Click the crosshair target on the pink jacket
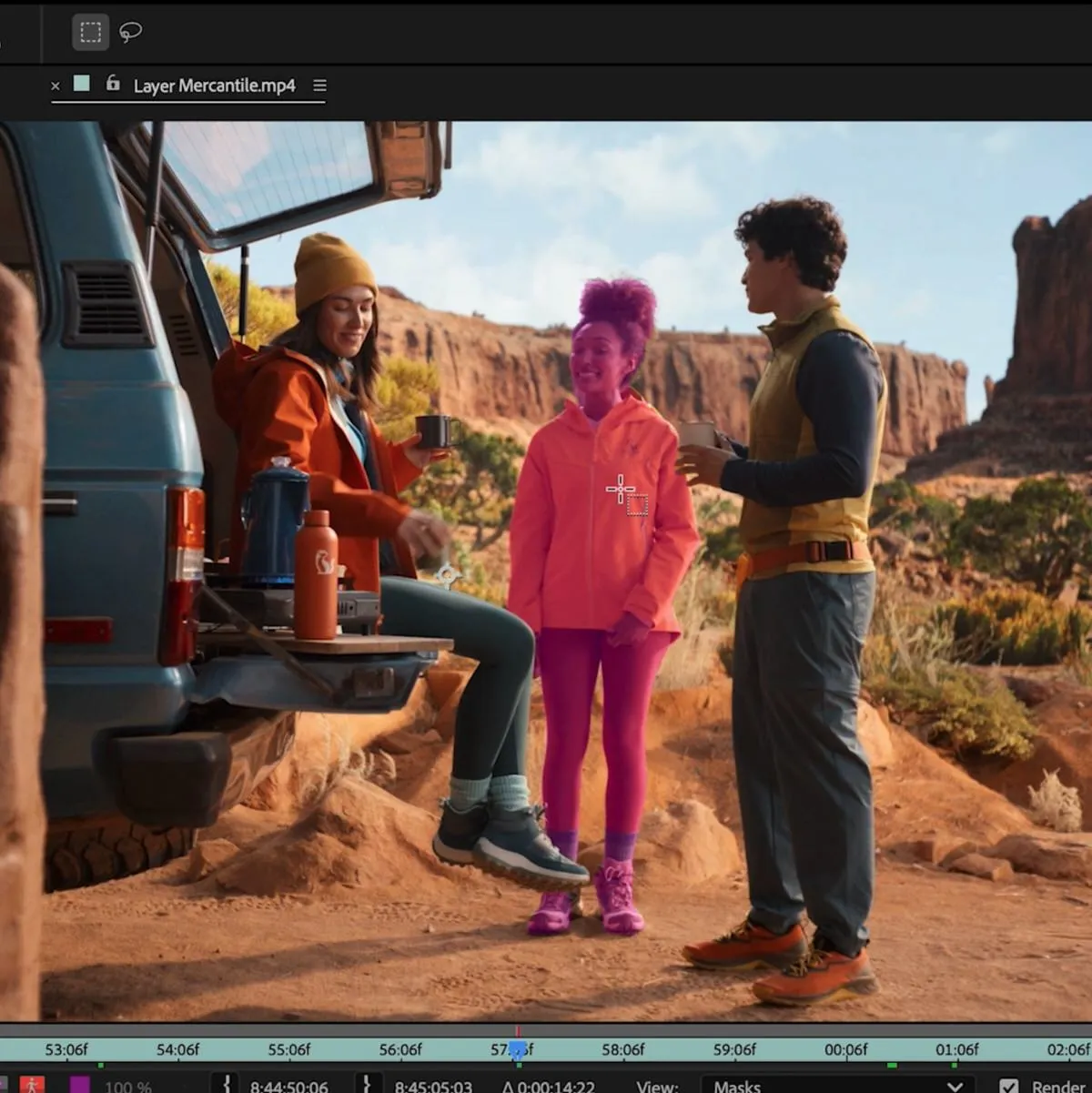Image resolution: width=1092 pixels, height=1093 pixels. click(621, 490)
